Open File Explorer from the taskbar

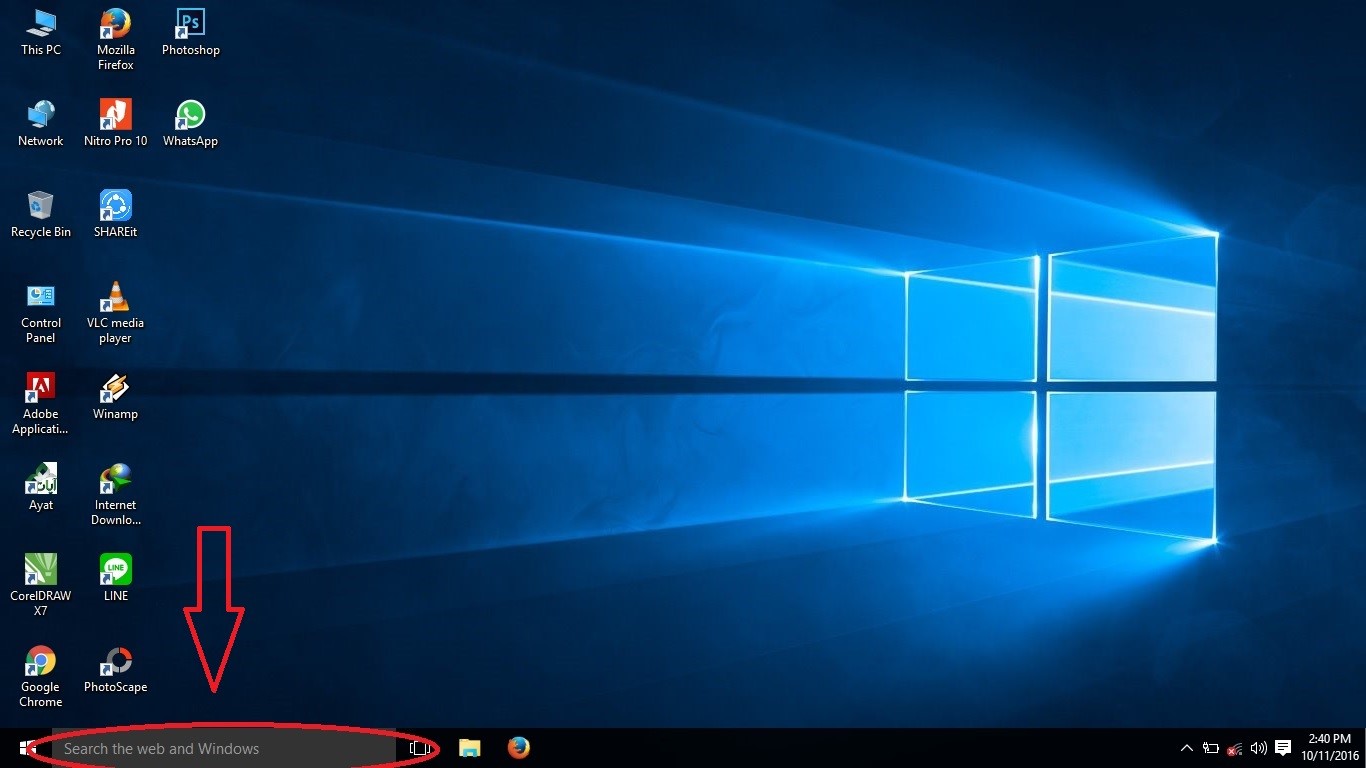469,747
